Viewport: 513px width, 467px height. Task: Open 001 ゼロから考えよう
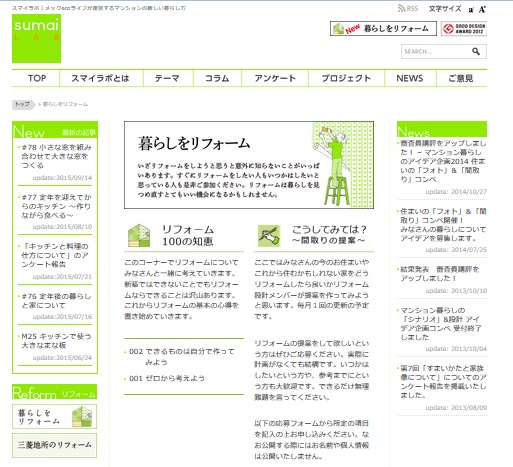(167, 378)
